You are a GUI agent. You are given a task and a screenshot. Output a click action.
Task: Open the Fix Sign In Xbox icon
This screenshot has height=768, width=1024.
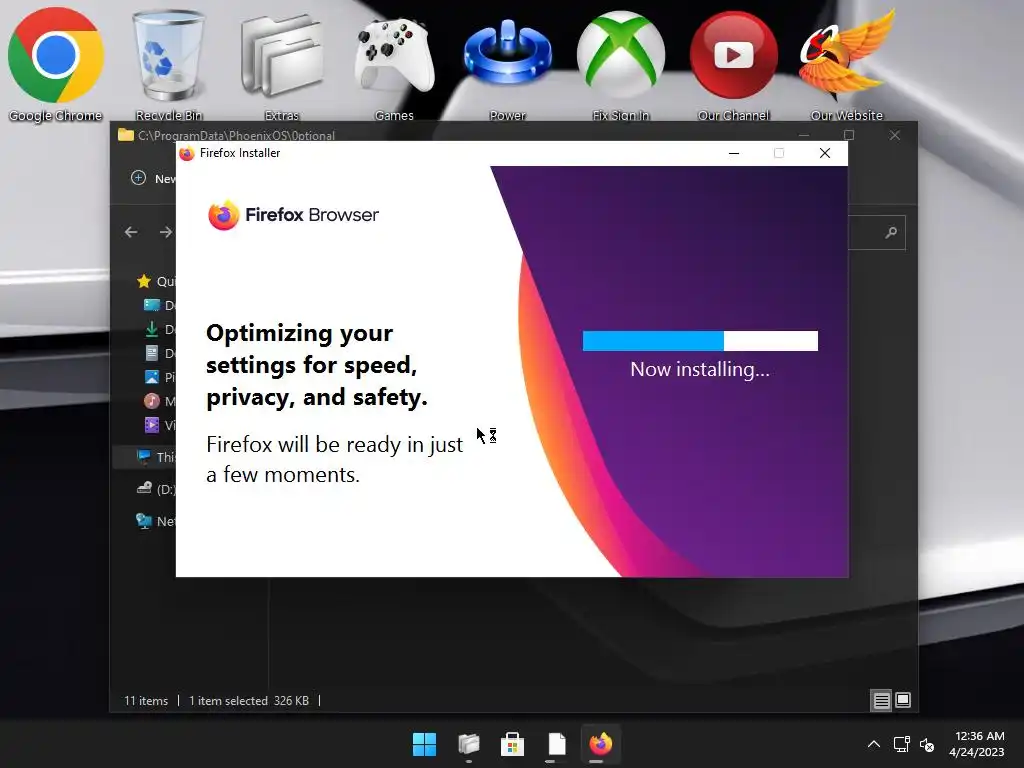(x=620, y=64)
